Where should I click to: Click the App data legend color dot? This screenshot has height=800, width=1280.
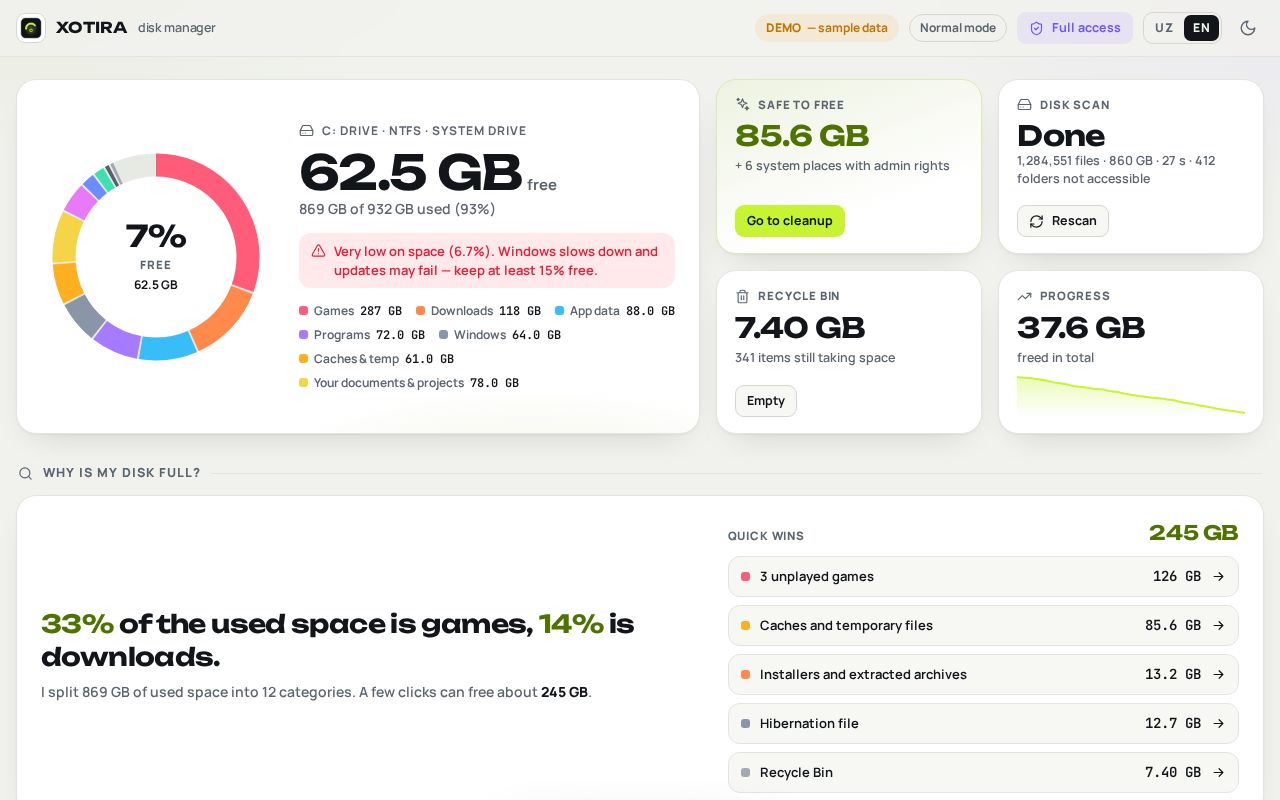[x=560, y=311]
